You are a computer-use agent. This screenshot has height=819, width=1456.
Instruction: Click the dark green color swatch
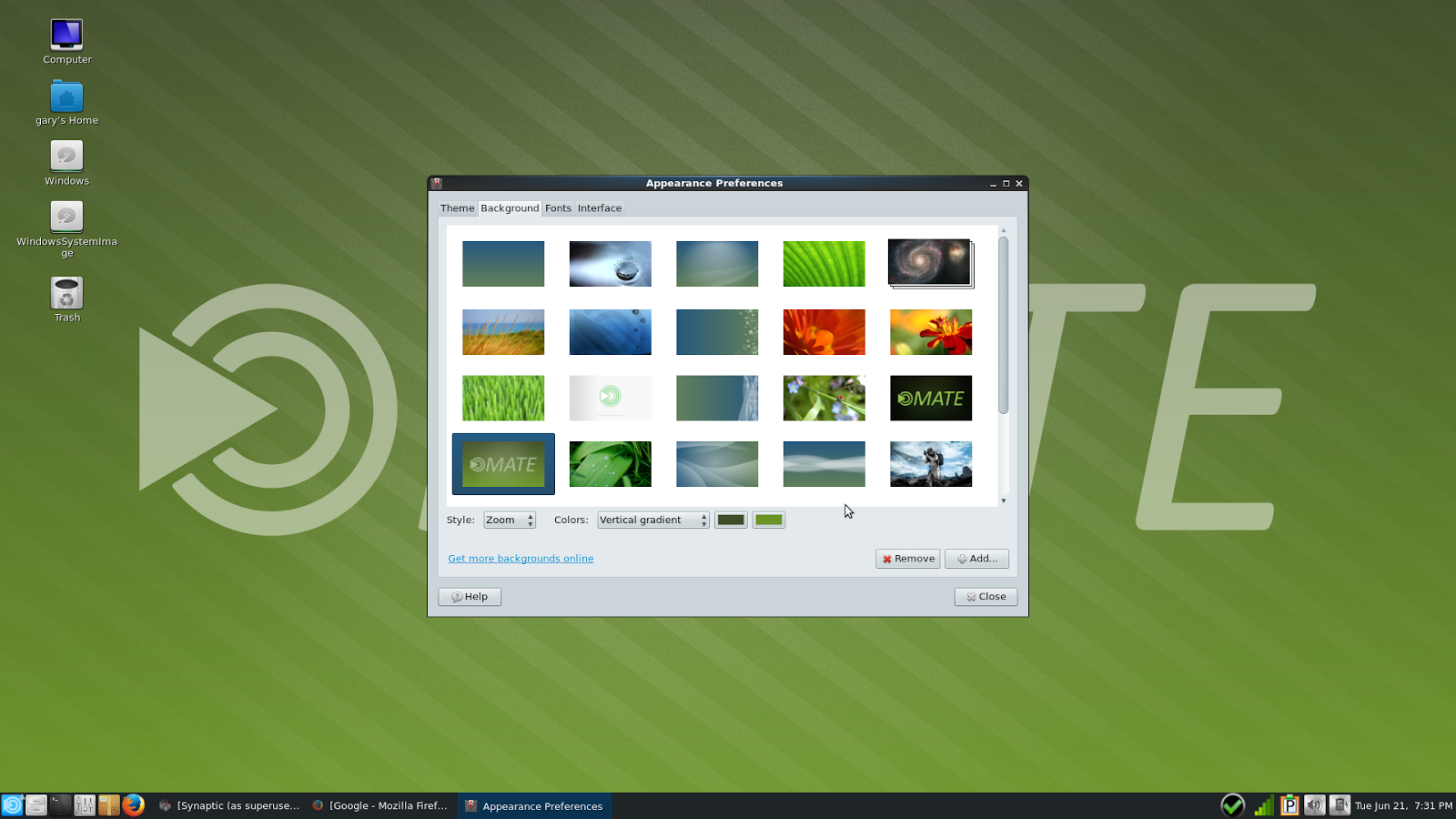click(x=731, y=521)
